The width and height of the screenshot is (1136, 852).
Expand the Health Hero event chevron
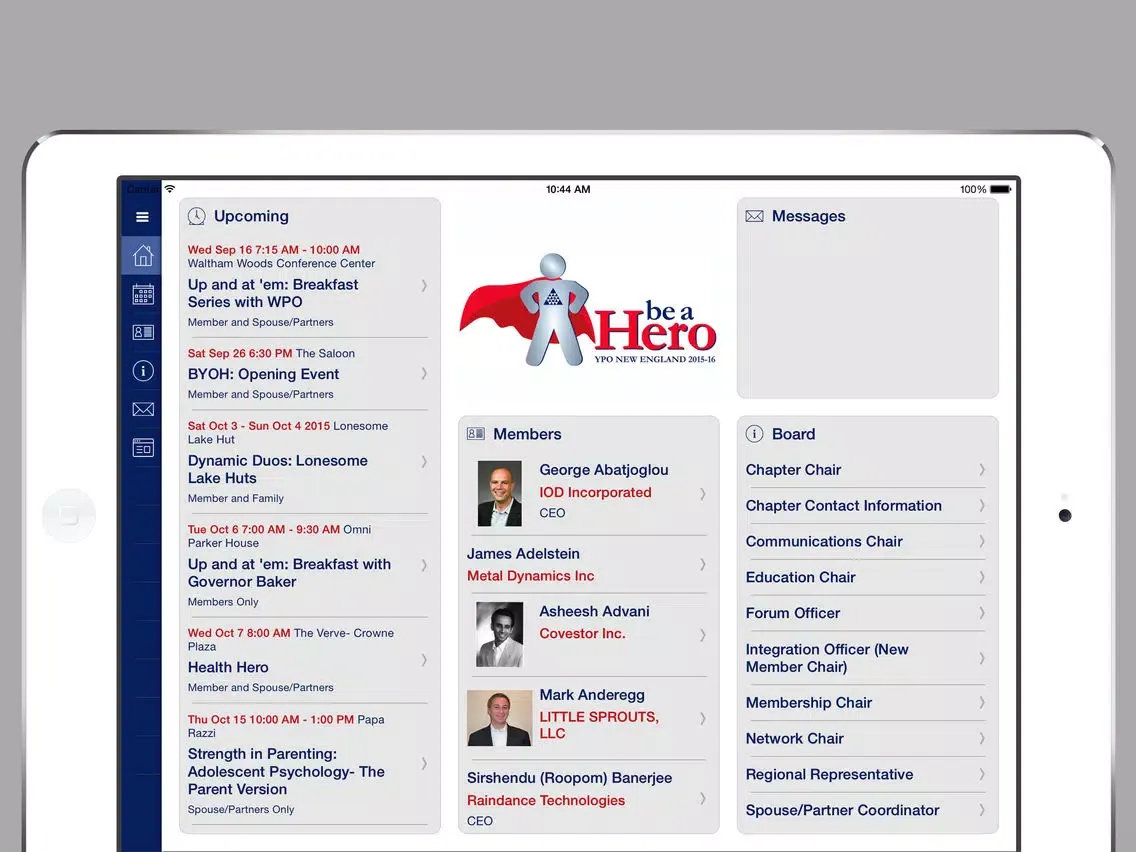coord(424,660)
